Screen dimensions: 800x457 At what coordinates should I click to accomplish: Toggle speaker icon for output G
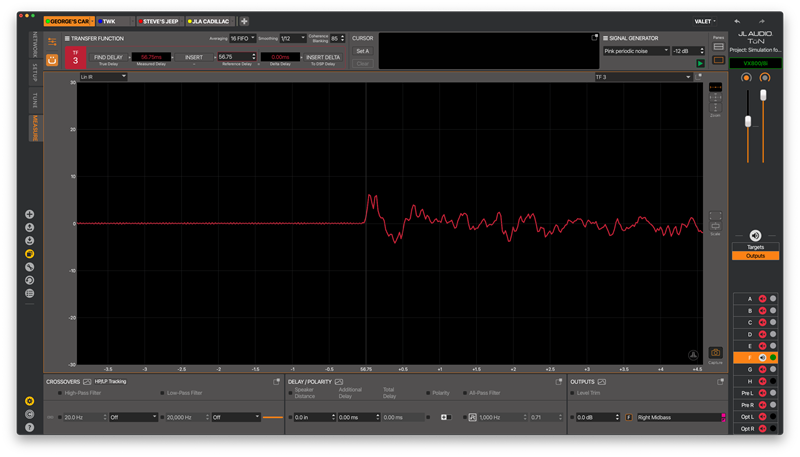pyautogui.click(x=762, y=369)
